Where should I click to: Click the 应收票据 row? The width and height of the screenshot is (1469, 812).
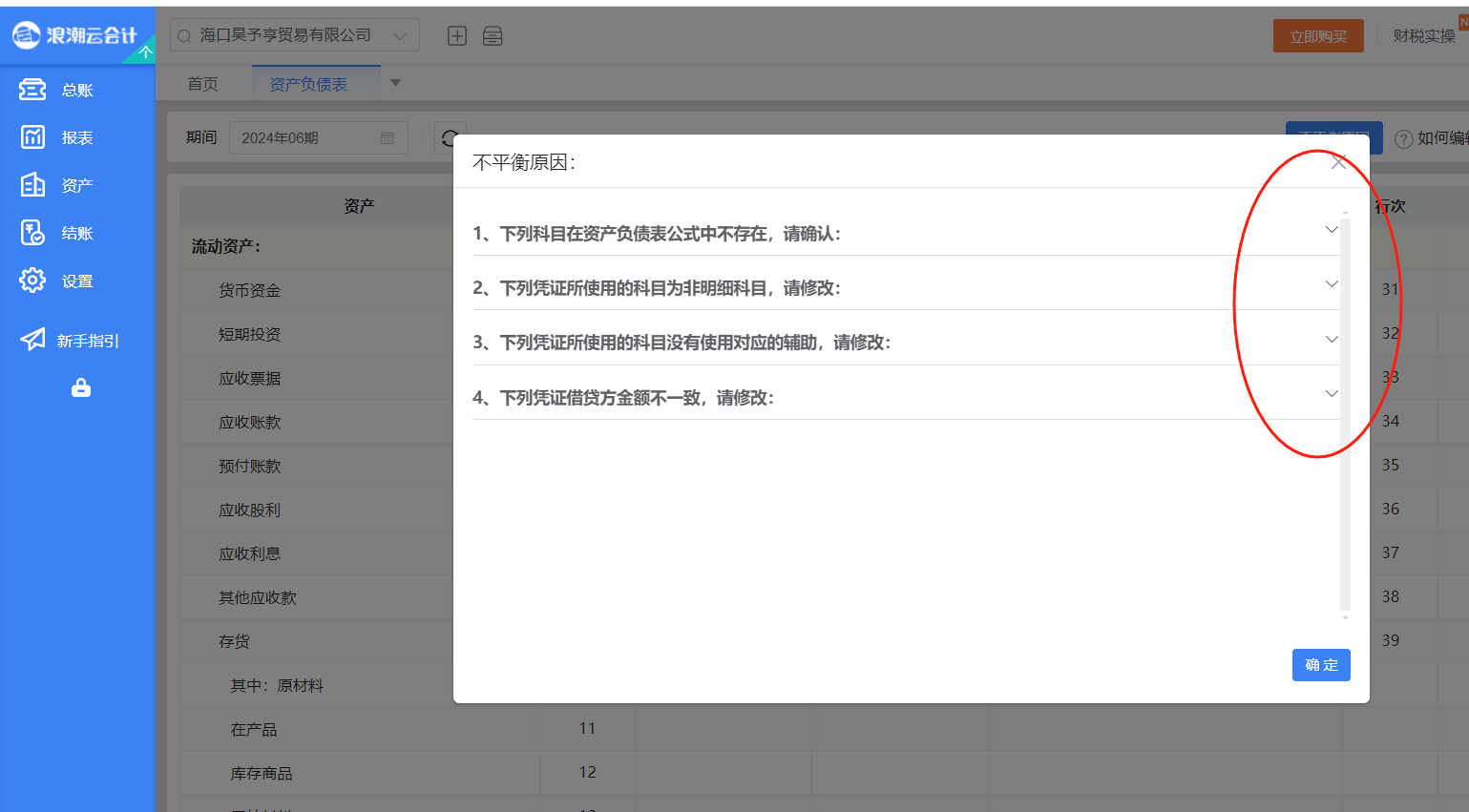(249, 378)
